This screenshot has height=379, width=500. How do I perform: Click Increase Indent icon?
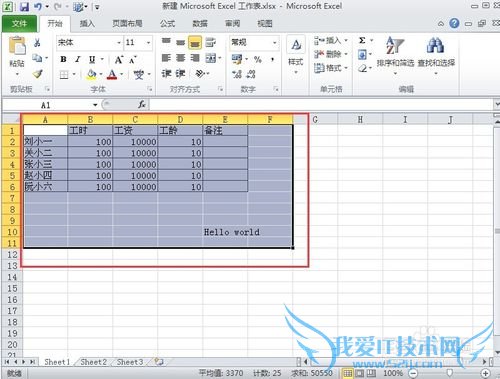(x=180, y=74)
